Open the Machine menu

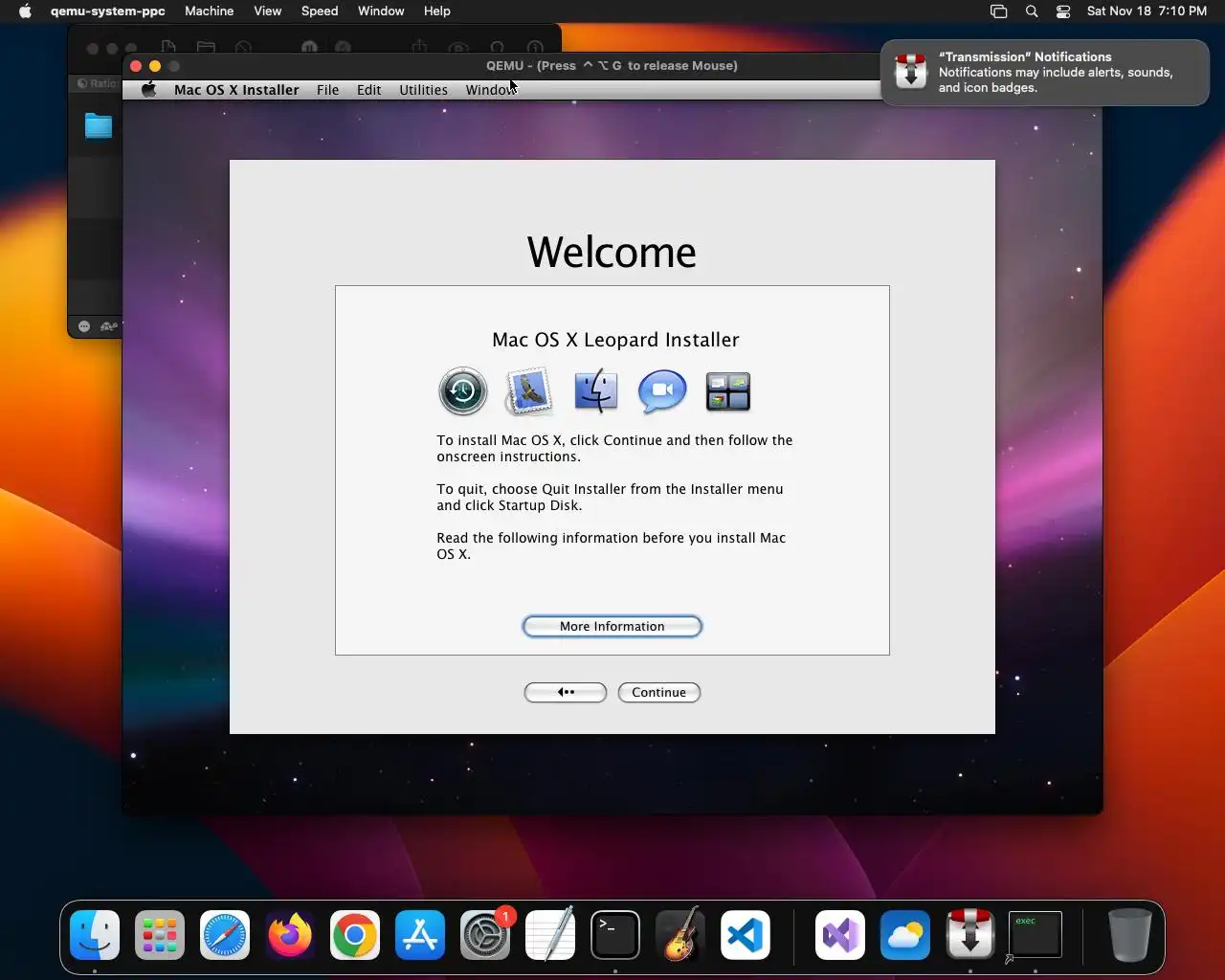coord(210,11)
